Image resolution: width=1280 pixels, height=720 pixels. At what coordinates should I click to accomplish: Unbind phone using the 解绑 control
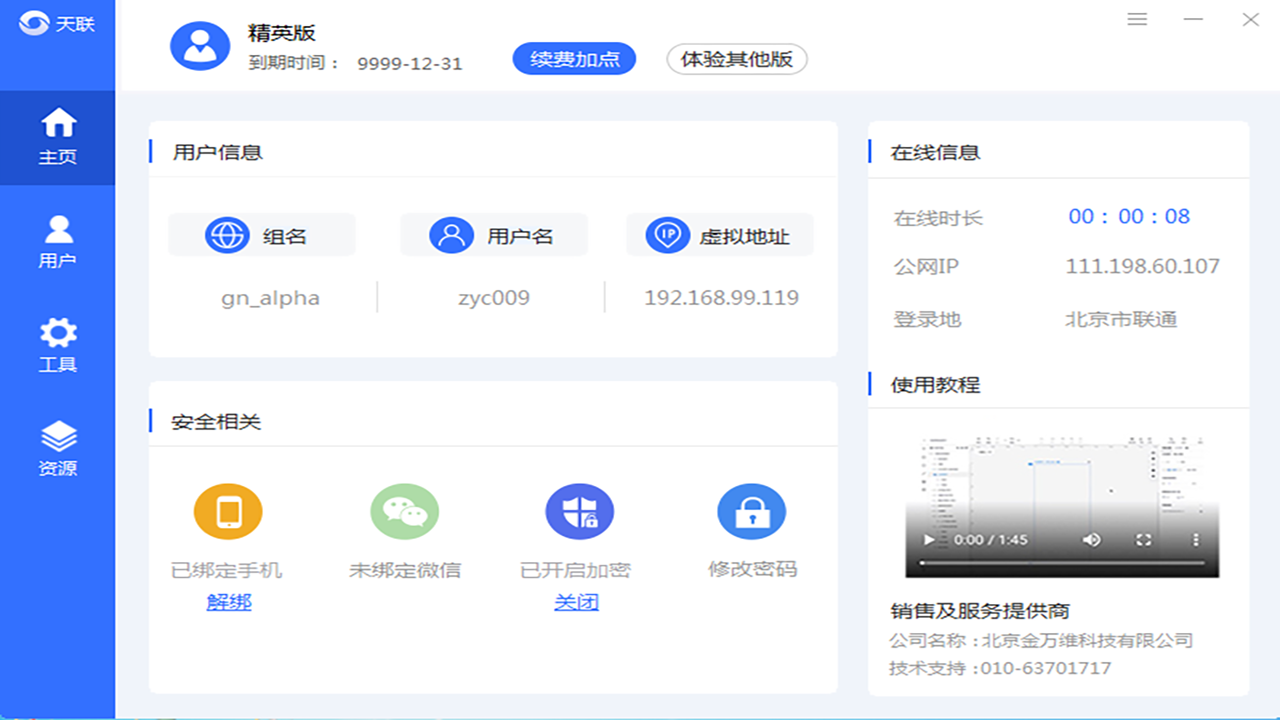(229, 602)
